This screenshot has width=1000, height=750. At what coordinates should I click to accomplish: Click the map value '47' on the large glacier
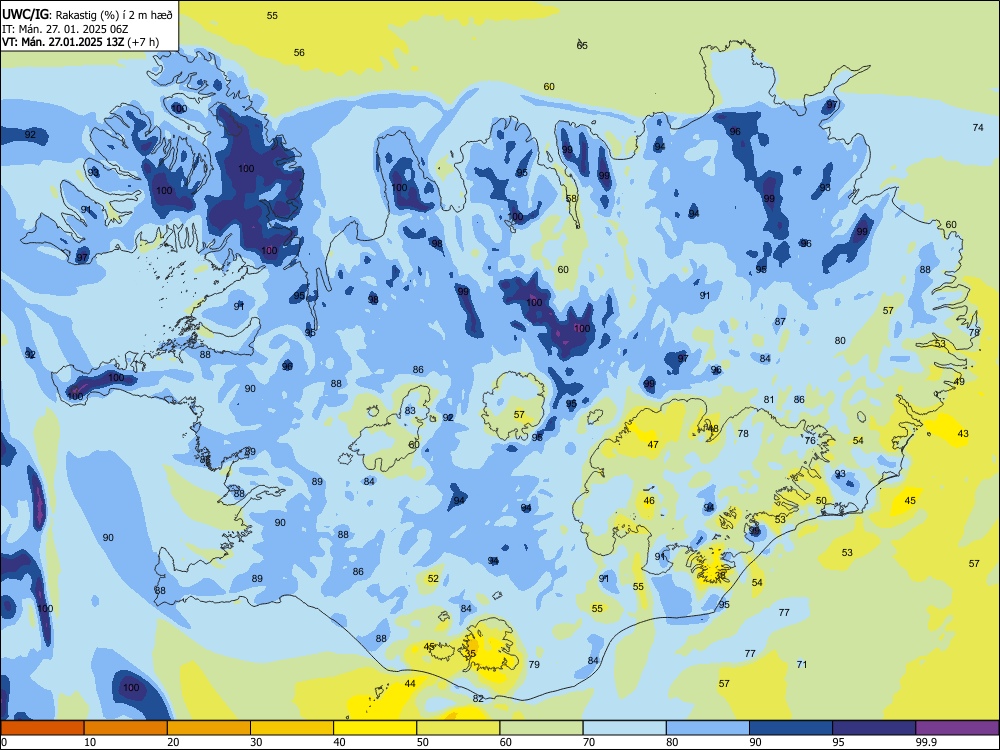tap(652, 445)
